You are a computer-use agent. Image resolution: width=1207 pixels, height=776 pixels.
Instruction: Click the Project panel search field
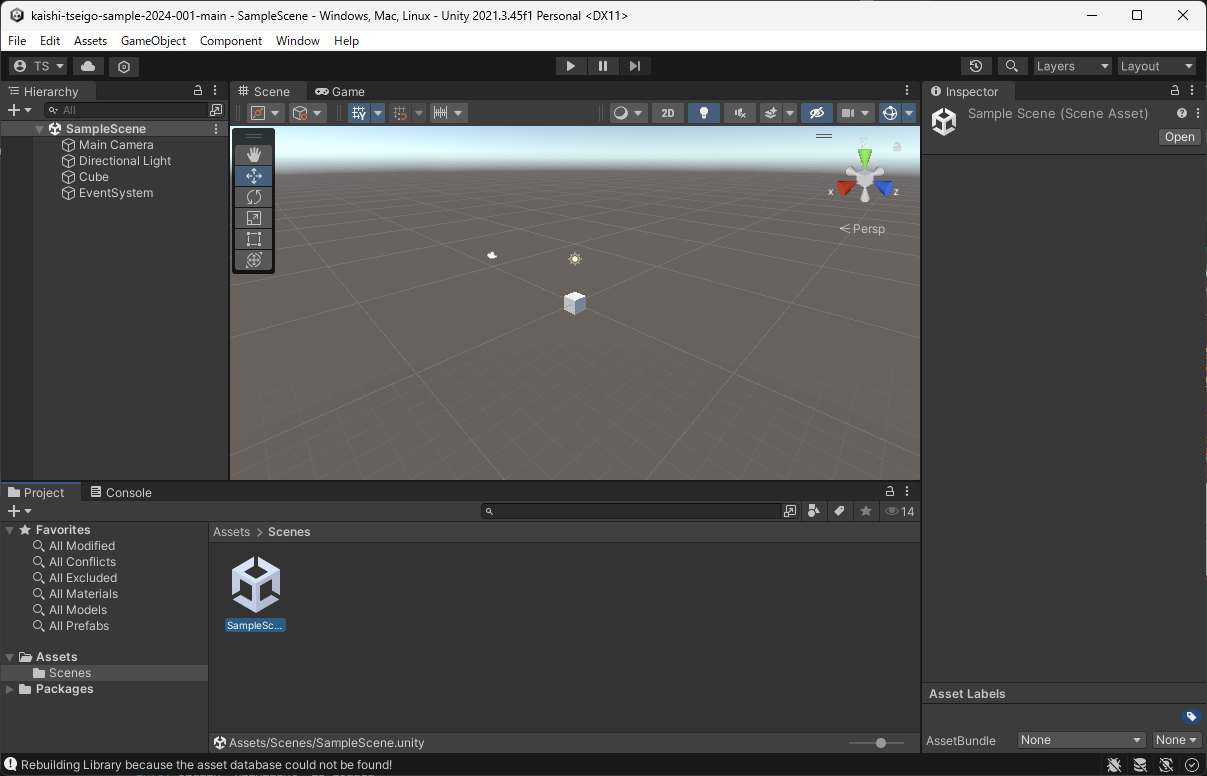tap(631, 511)
